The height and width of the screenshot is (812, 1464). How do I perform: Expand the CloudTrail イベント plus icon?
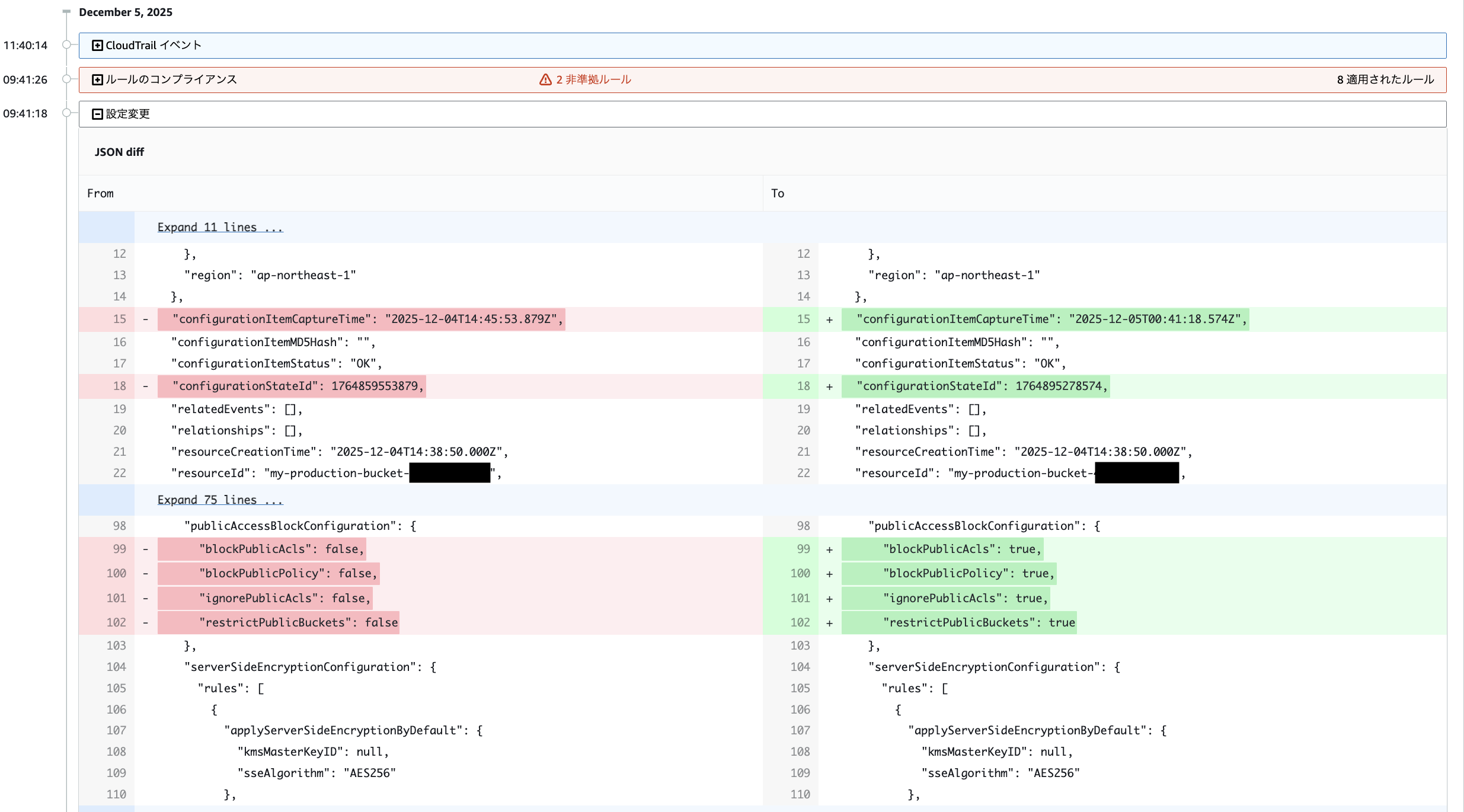pyautogui.click(x=98, y=46)
